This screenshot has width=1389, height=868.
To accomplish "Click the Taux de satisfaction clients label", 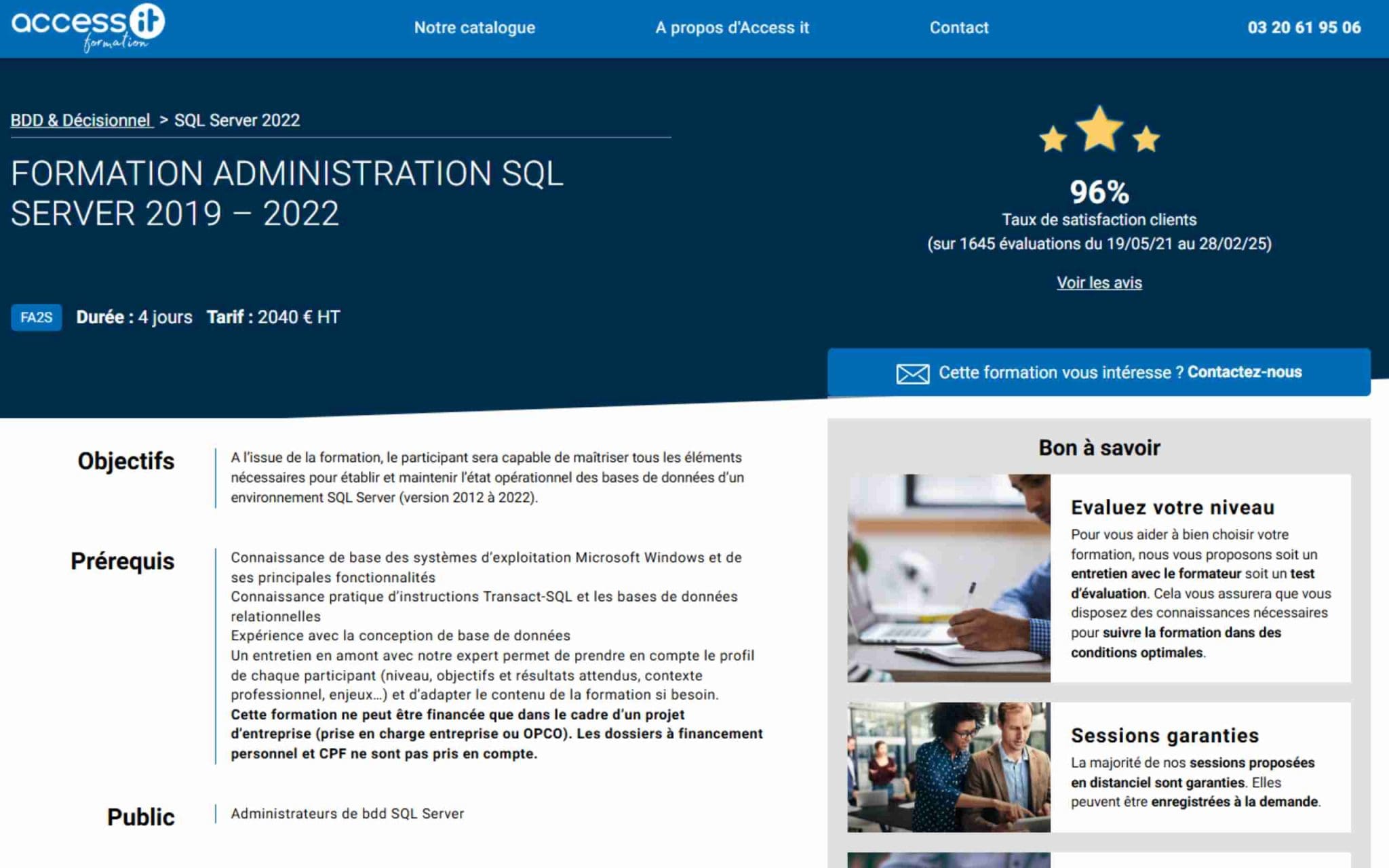I will 1099,220.
